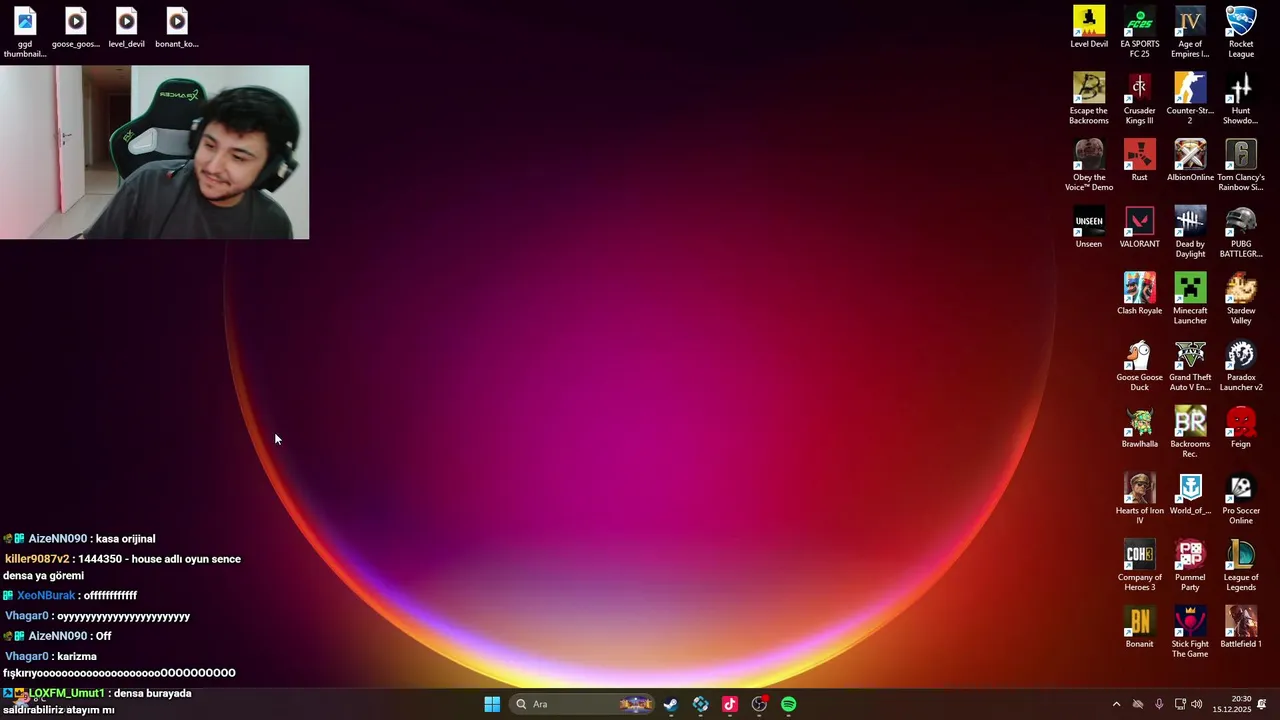Image resolution: width=1280 pixels, height=720 pixels.
Task: Open the Windows Start menu
Action: (492, 704)
